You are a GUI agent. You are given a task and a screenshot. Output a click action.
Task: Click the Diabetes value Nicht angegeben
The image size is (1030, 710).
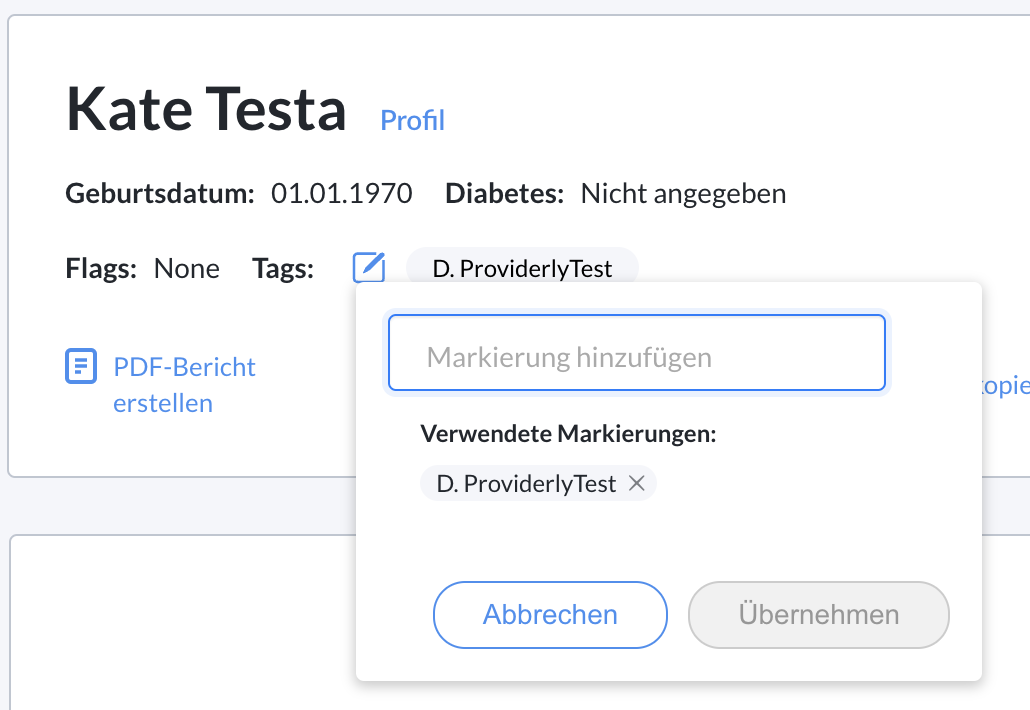point(683,194)
